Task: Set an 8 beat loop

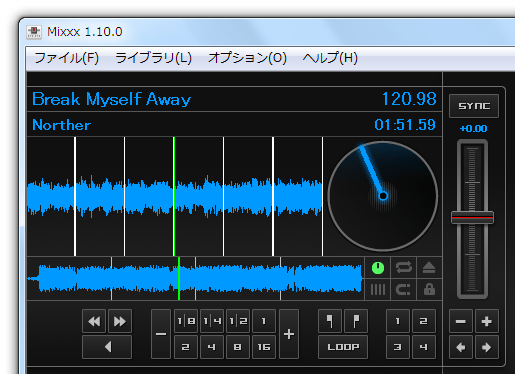Action: (238, 347)
